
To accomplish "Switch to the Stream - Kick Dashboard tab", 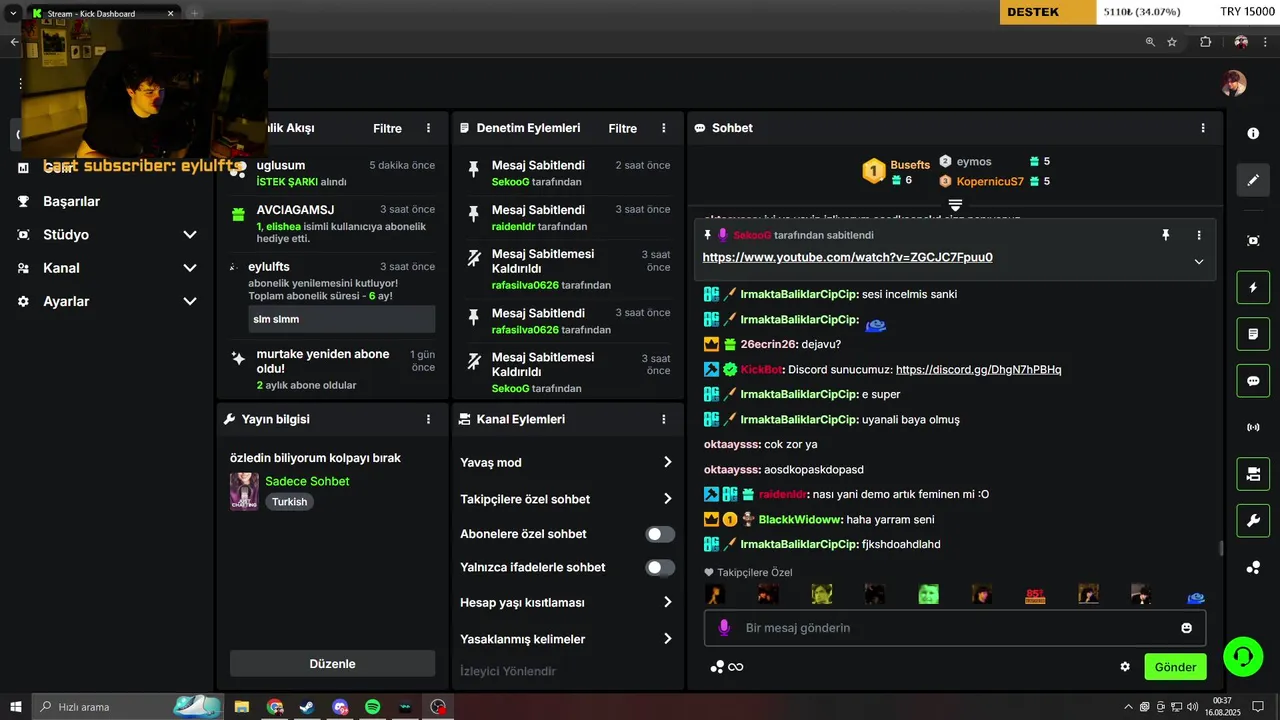I will [103, 14].
